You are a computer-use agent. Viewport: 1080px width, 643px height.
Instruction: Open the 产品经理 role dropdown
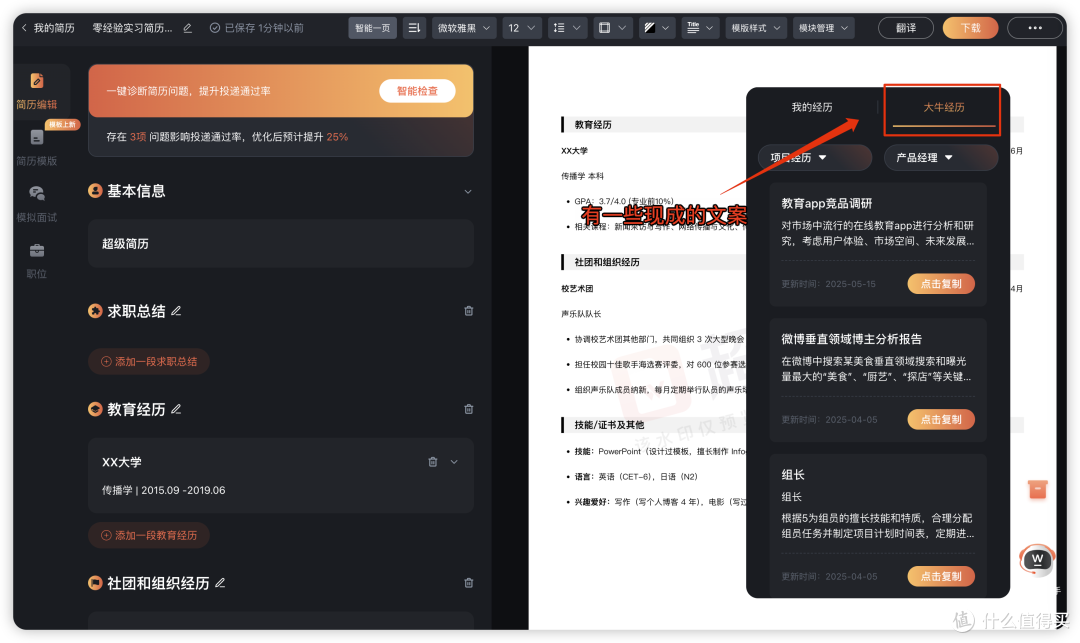click(941, 158)
